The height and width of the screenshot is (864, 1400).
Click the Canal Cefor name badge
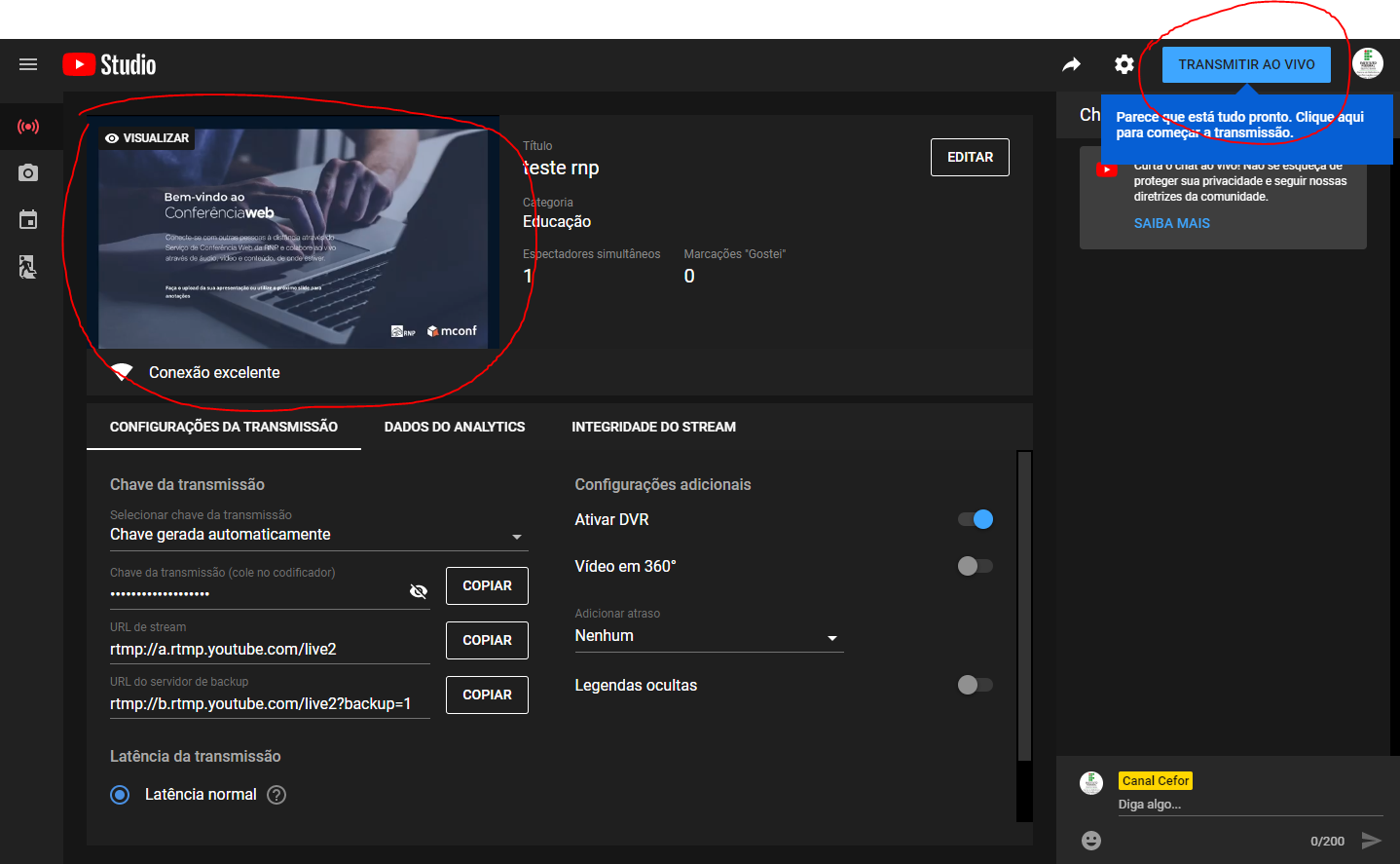coord(1156,781)
